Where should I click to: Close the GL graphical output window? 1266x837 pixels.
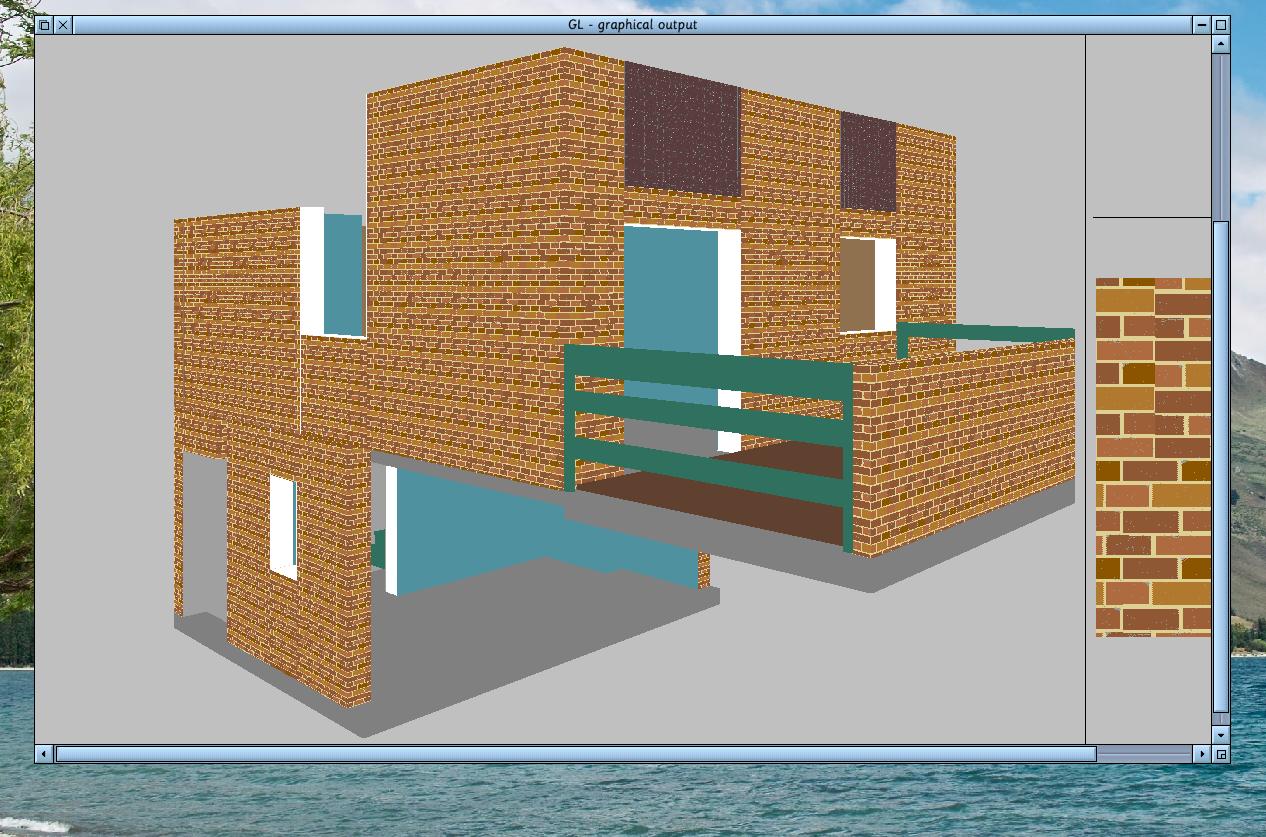pyautogui.click(x=63, y=25)
